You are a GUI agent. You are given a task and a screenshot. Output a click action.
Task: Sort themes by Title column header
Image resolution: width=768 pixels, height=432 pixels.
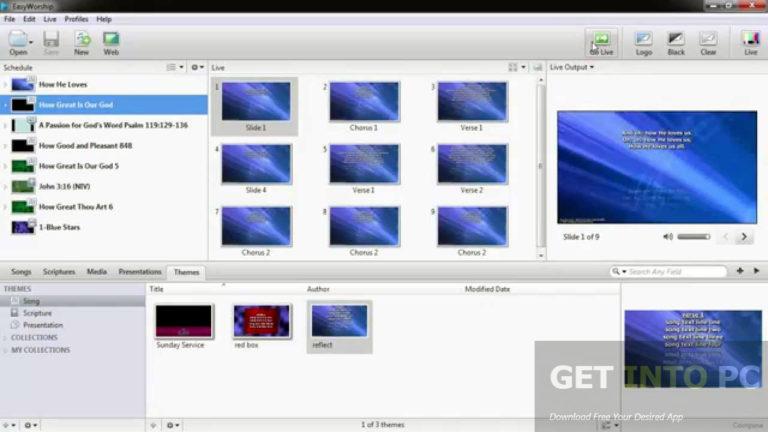click(156, 289)
